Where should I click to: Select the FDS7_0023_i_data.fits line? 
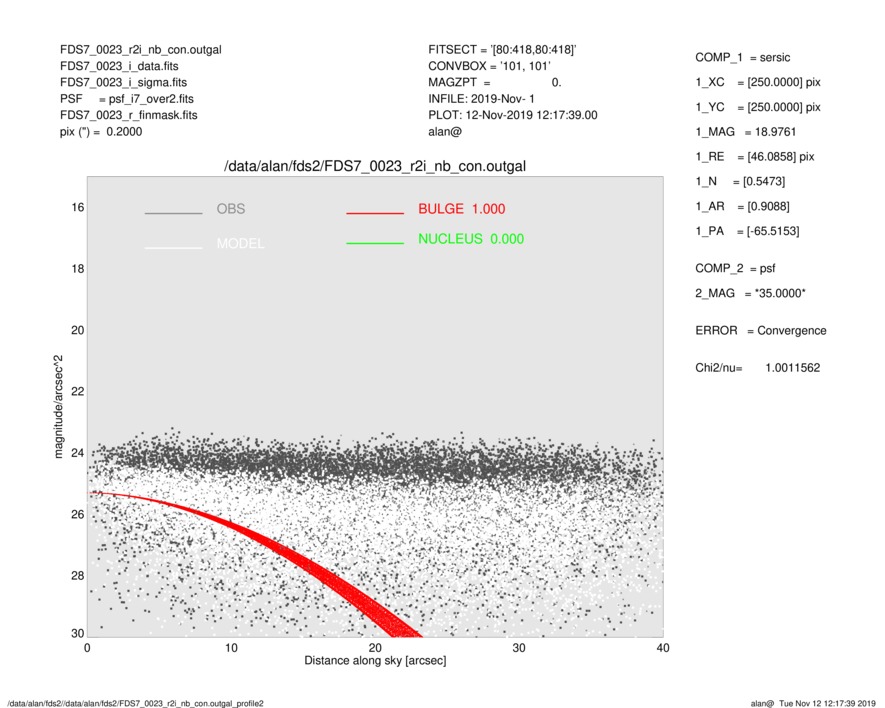(119, 66)
